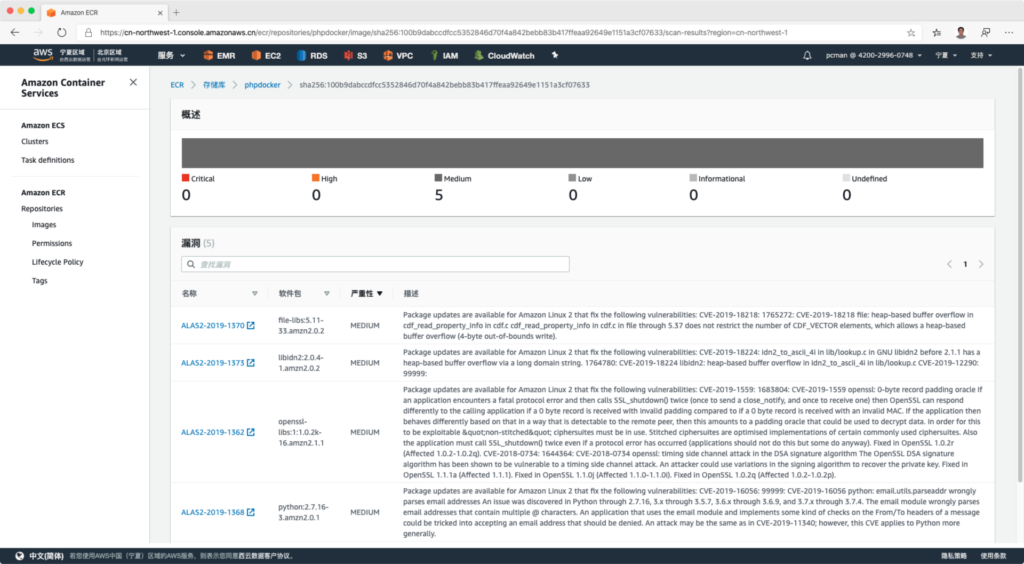The width and height of the screenshot is (1024, 564).
Task: Select Lifecycle Policy in the sidebar
Action: point(57,262)
